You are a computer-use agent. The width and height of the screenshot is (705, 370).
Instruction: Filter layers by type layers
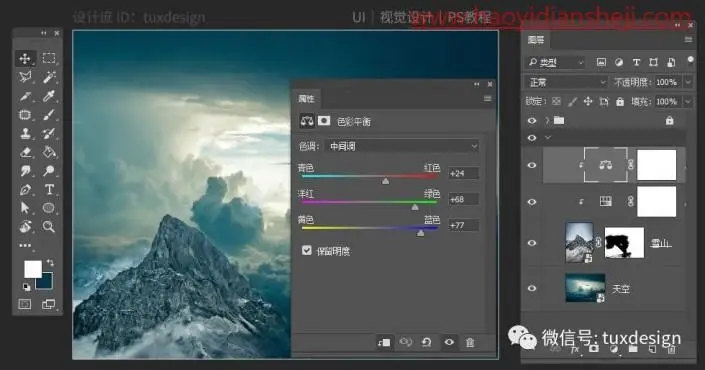[x=636, y=62]
